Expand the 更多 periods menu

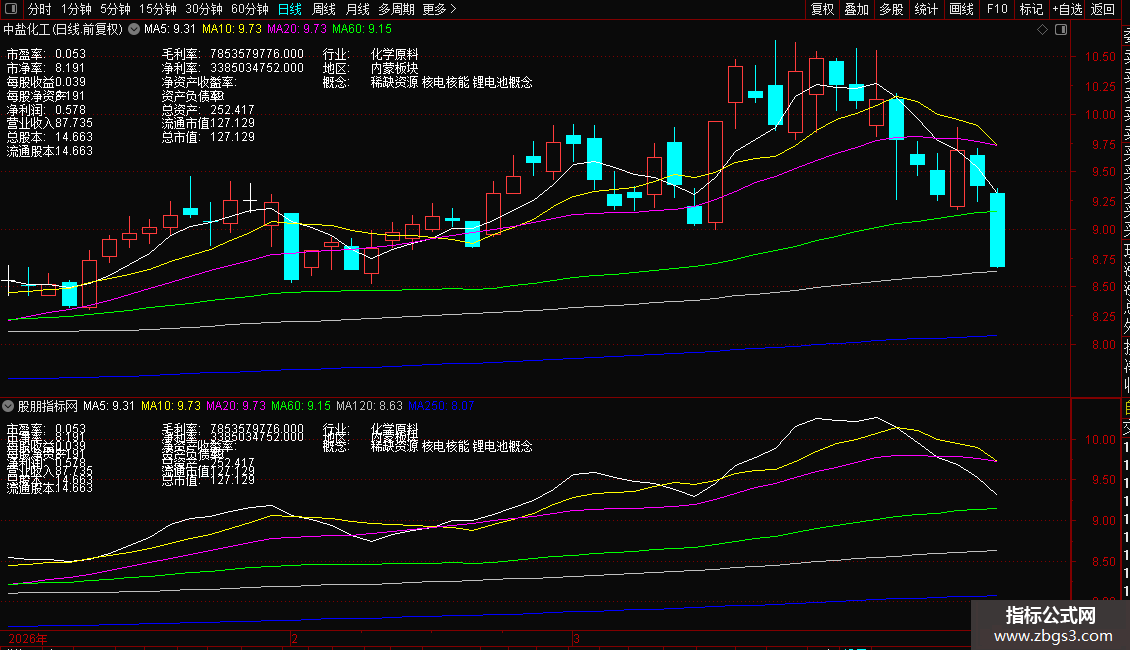point(440,9)
